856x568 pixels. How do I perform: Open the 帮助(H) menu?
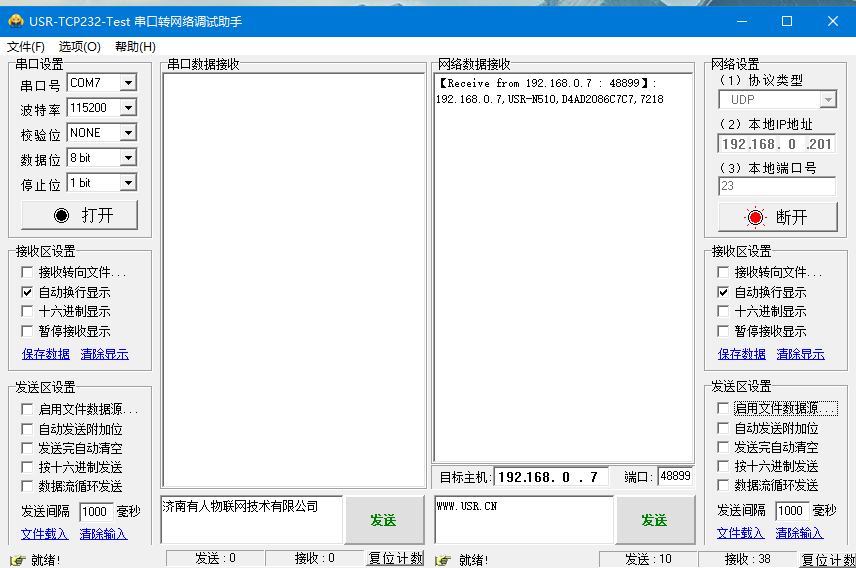135,46
